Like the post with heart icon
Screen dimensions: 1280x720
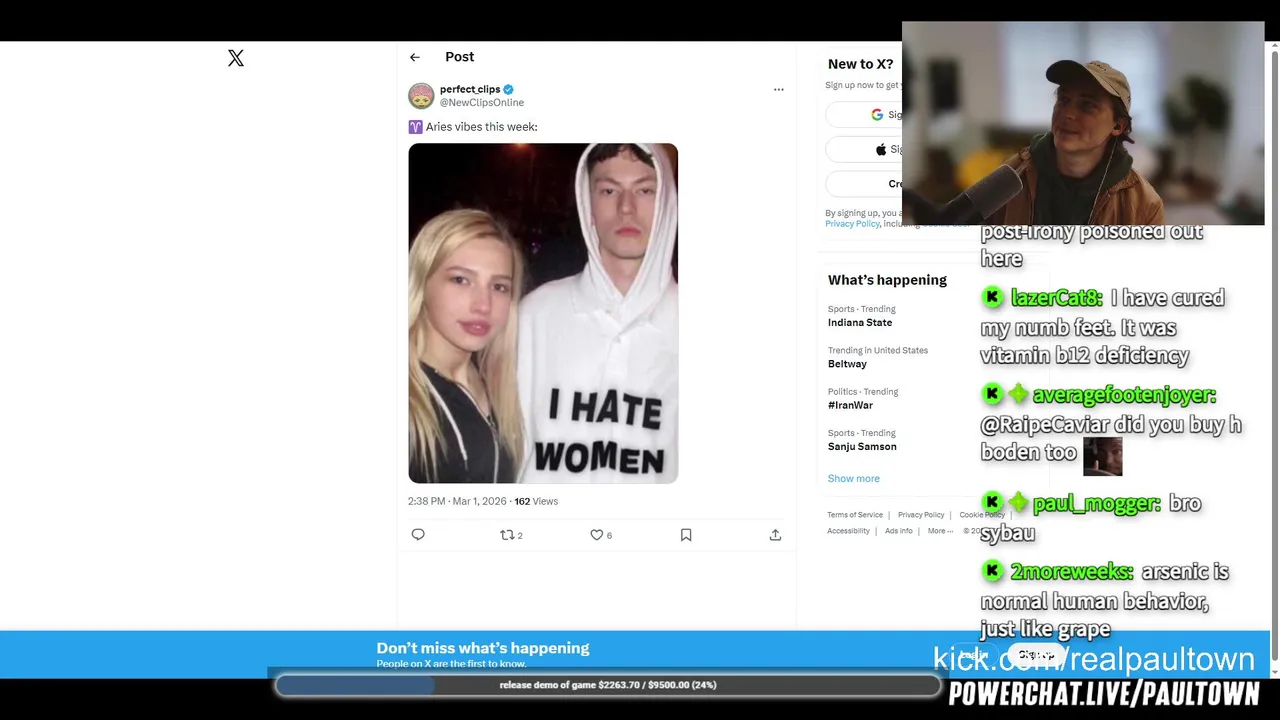coord(597,535)
